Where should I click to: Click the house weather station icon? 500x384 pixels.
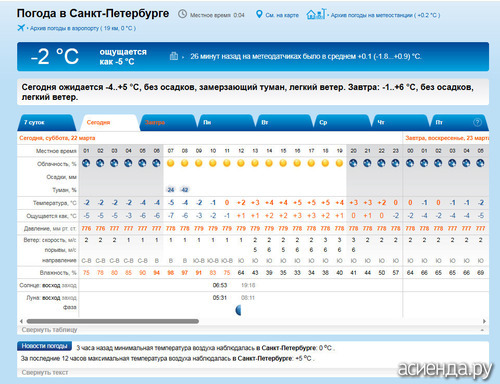pyautogui.click(x=316, y=14)
